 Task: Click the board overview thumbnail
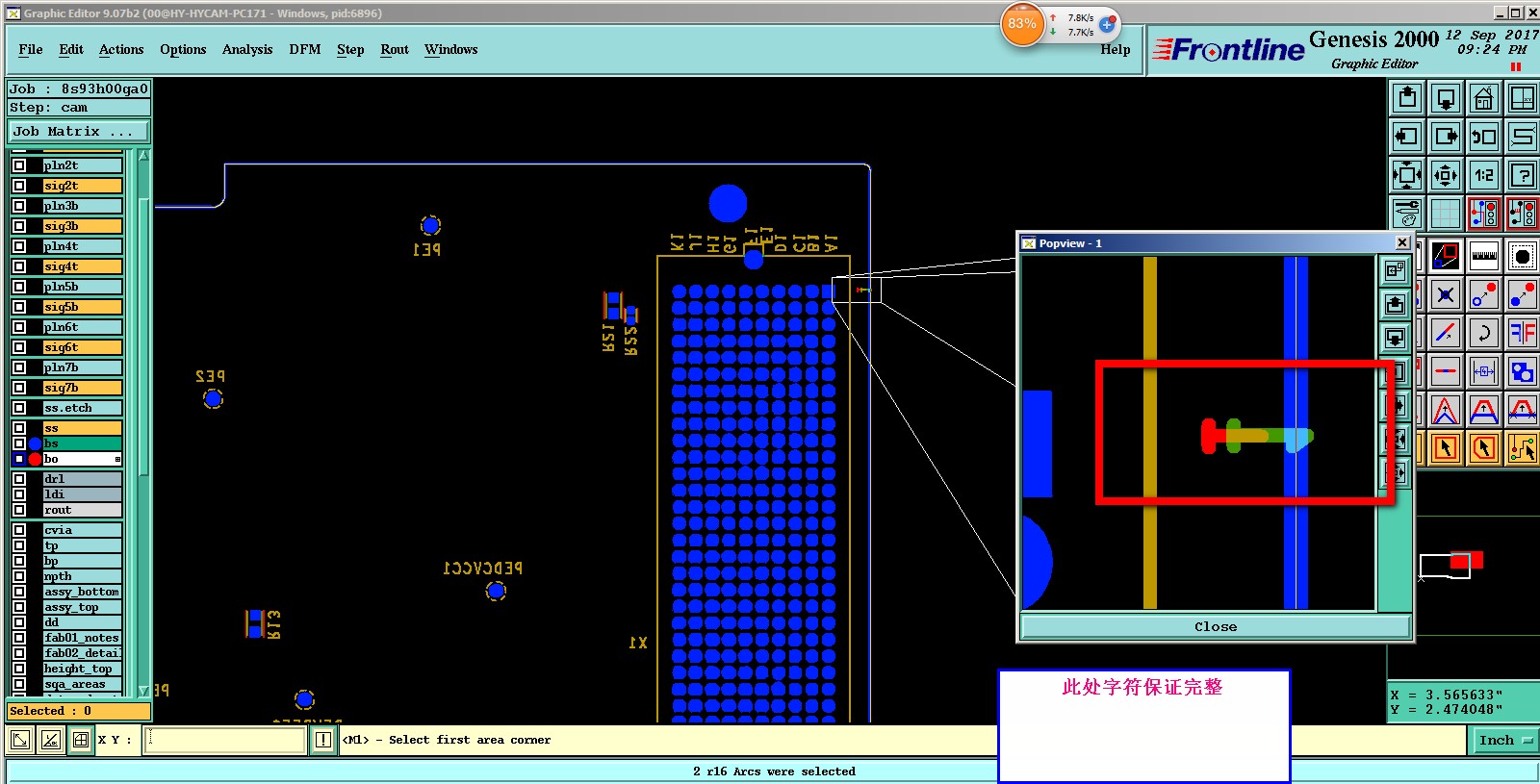(1451, 565)
